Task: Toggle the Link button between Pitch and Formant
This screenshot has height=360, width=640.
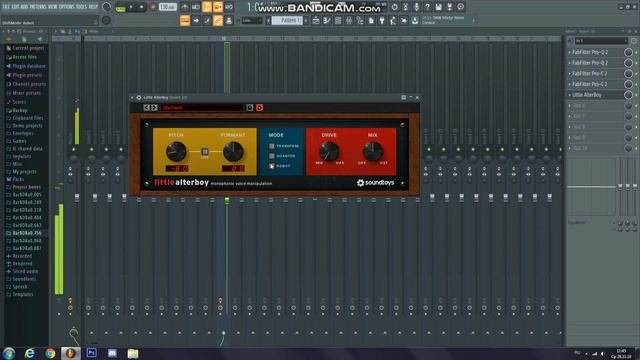Action: click(x=205, y=152)
